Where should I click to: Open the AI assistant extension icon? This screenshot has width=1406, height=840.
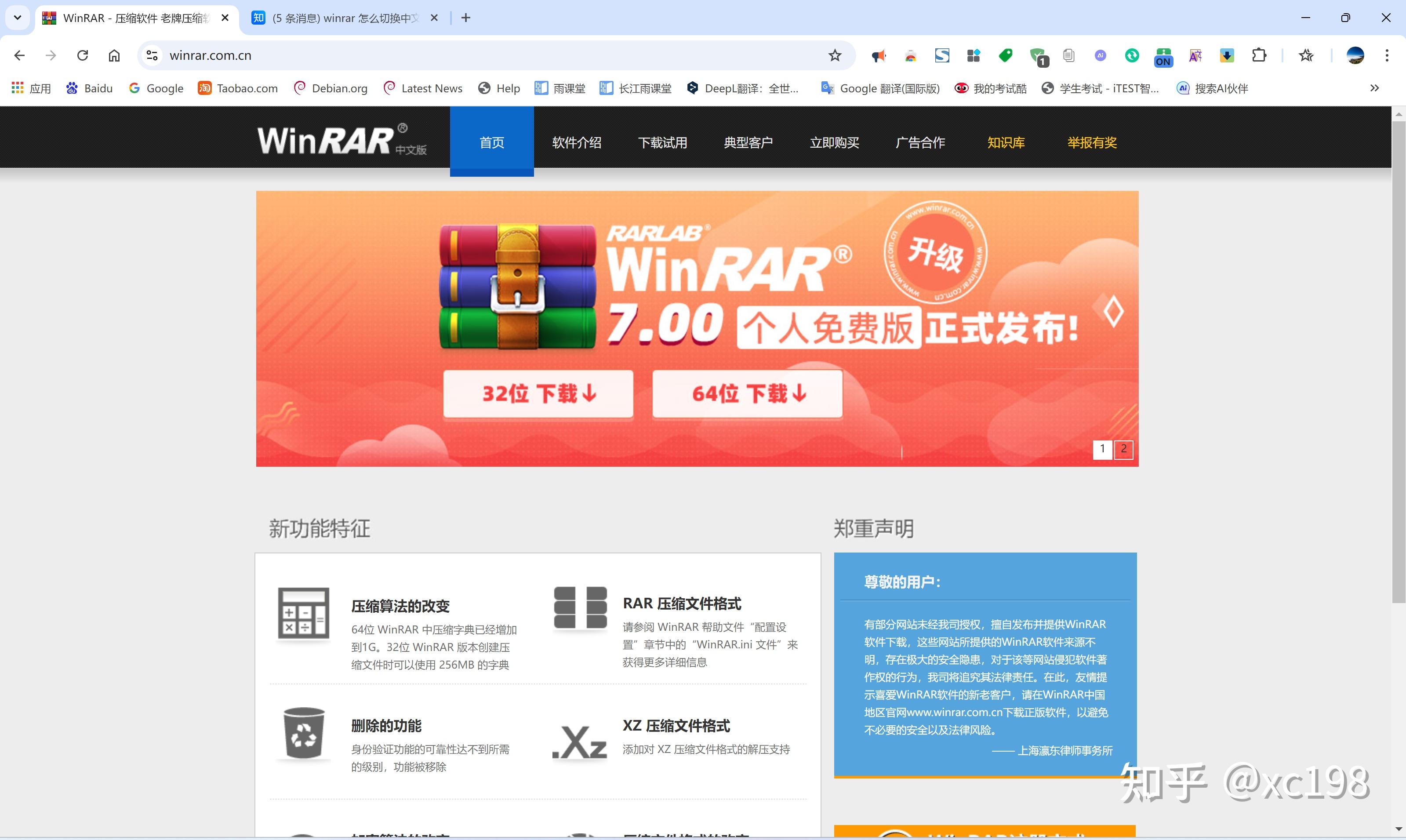click(1100, 55)
